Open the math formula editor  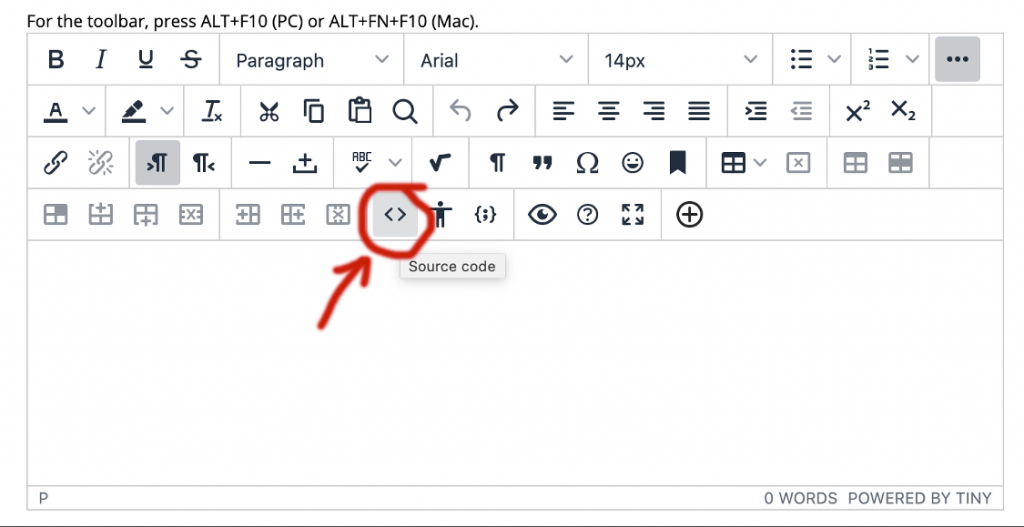coord(438,163)
